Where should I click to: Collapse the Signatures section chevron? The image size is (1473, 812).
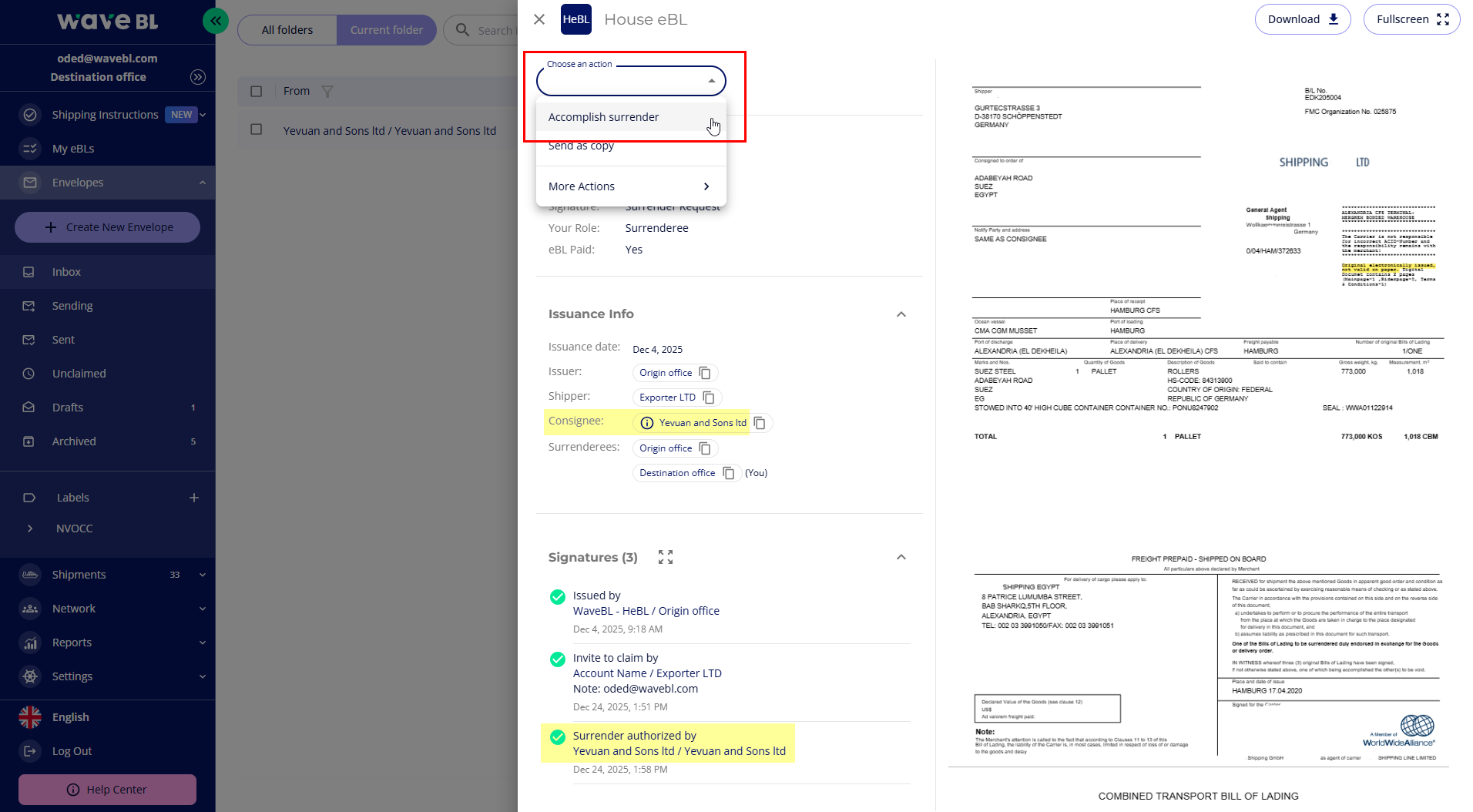(x=901, y=557)
